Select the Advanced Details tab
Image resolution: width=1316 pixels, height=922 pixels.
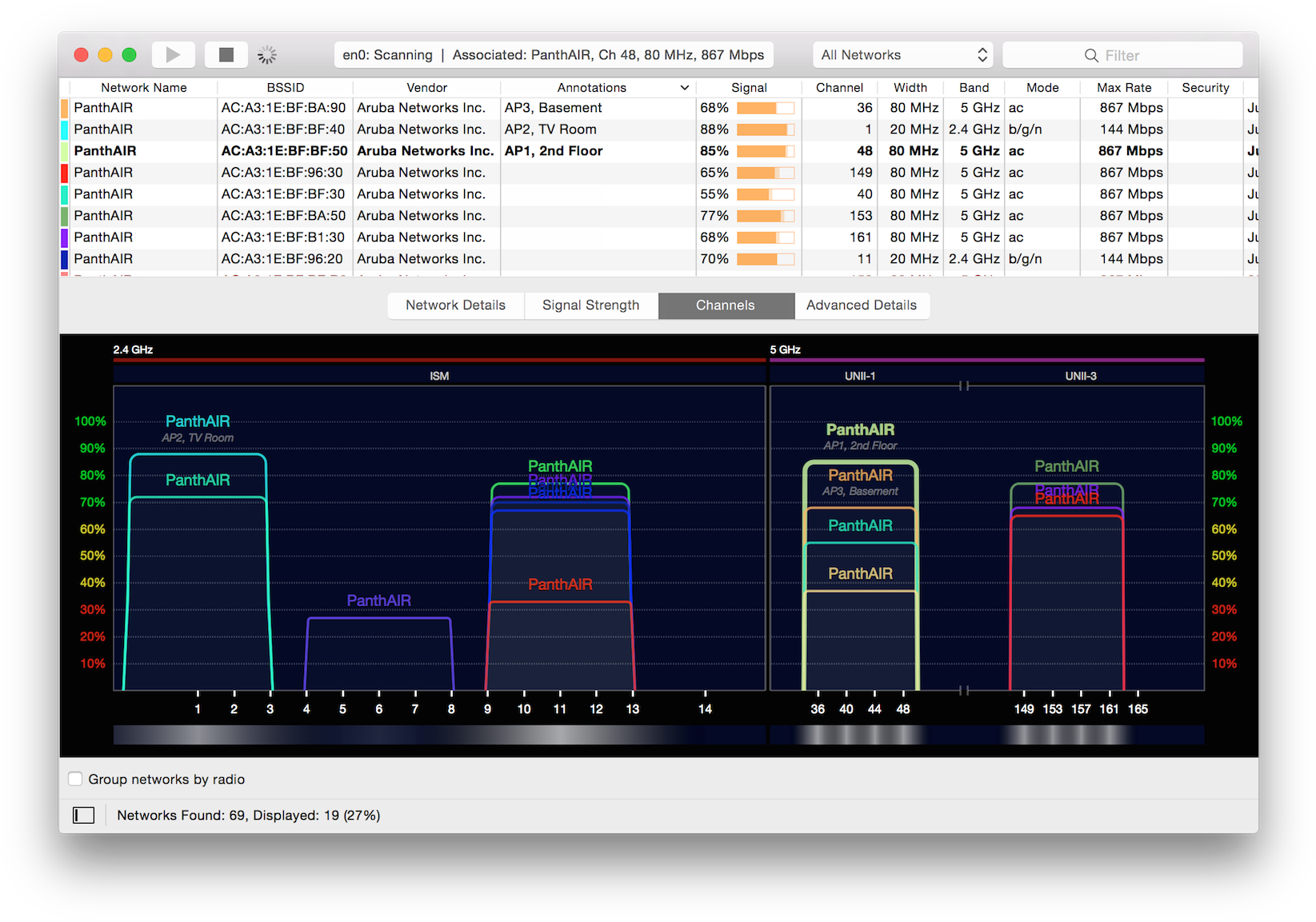point(861,305)
